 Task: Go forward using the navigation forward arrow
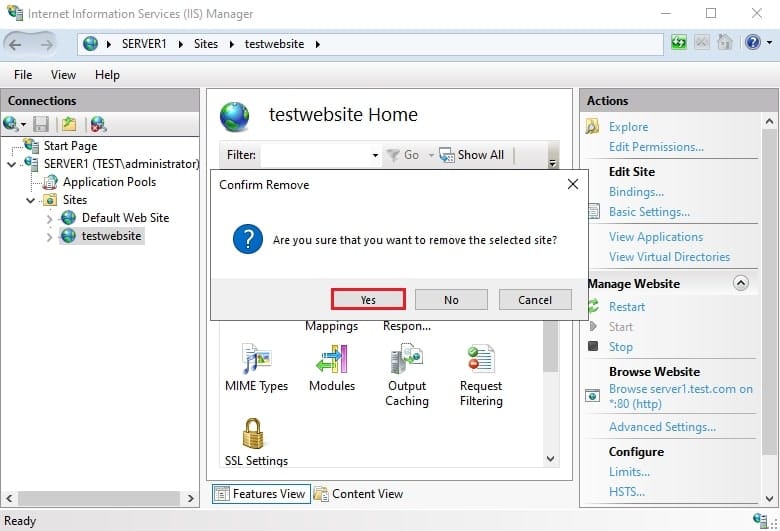[46, 45]
